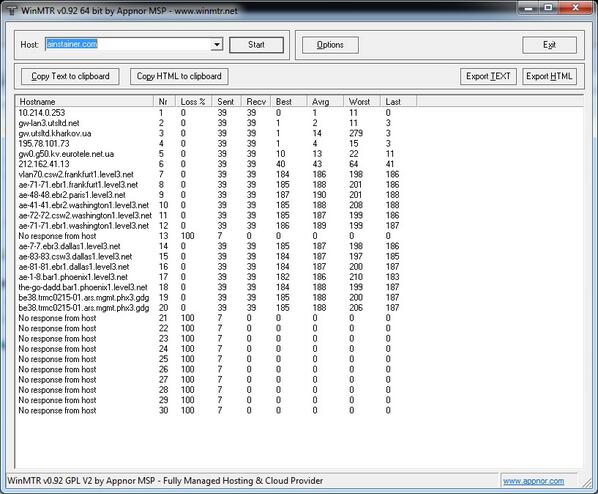
Task: Select the gw0.g50.kv.eurotele.net.ua row
Action: (x=216, y=154)
